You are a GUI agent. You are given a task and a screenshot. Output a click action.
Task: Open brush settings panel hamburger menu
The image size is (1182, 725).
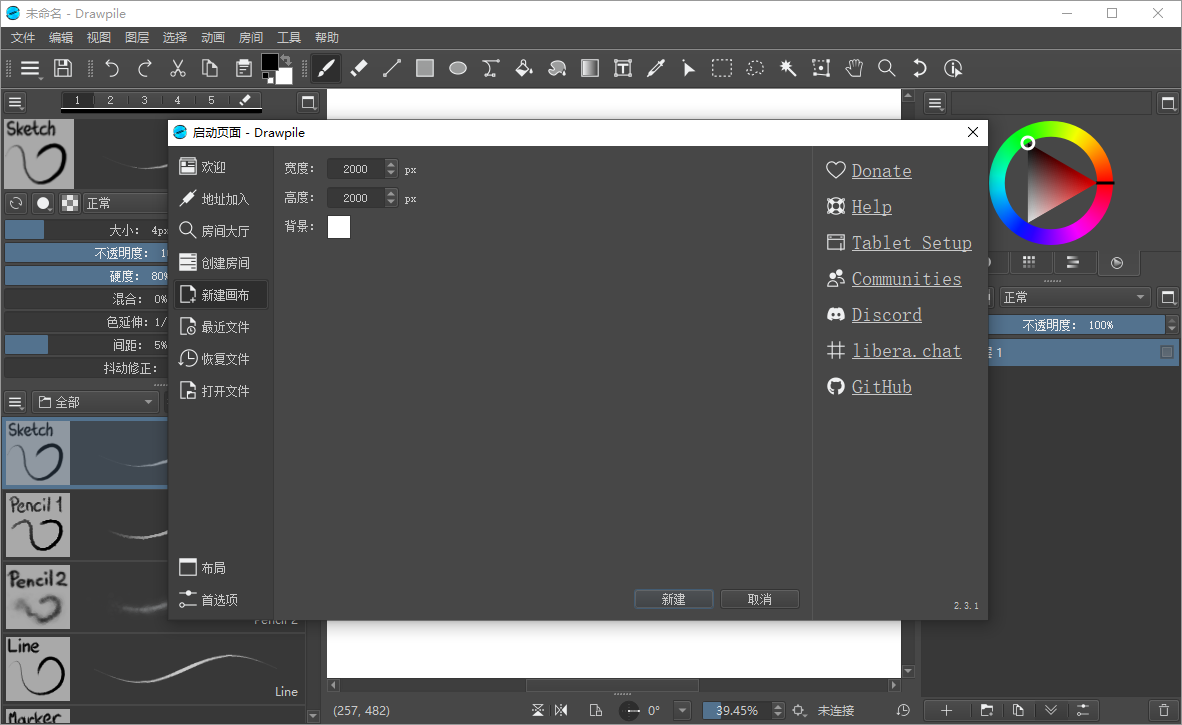click(15, 102)
